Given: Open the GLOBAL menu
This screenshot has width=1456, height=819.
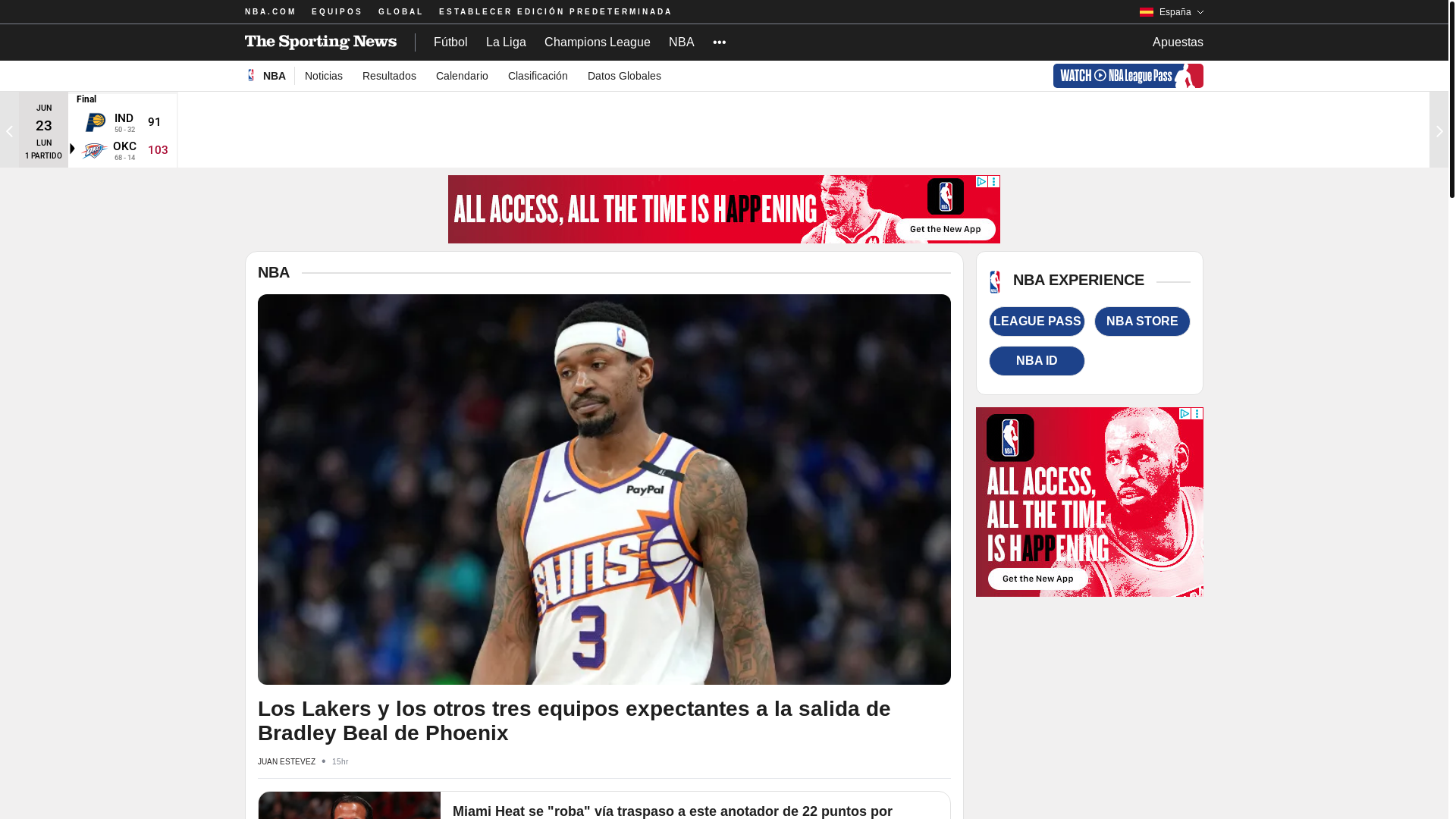Looking at the screenshot, I should 400,12.
